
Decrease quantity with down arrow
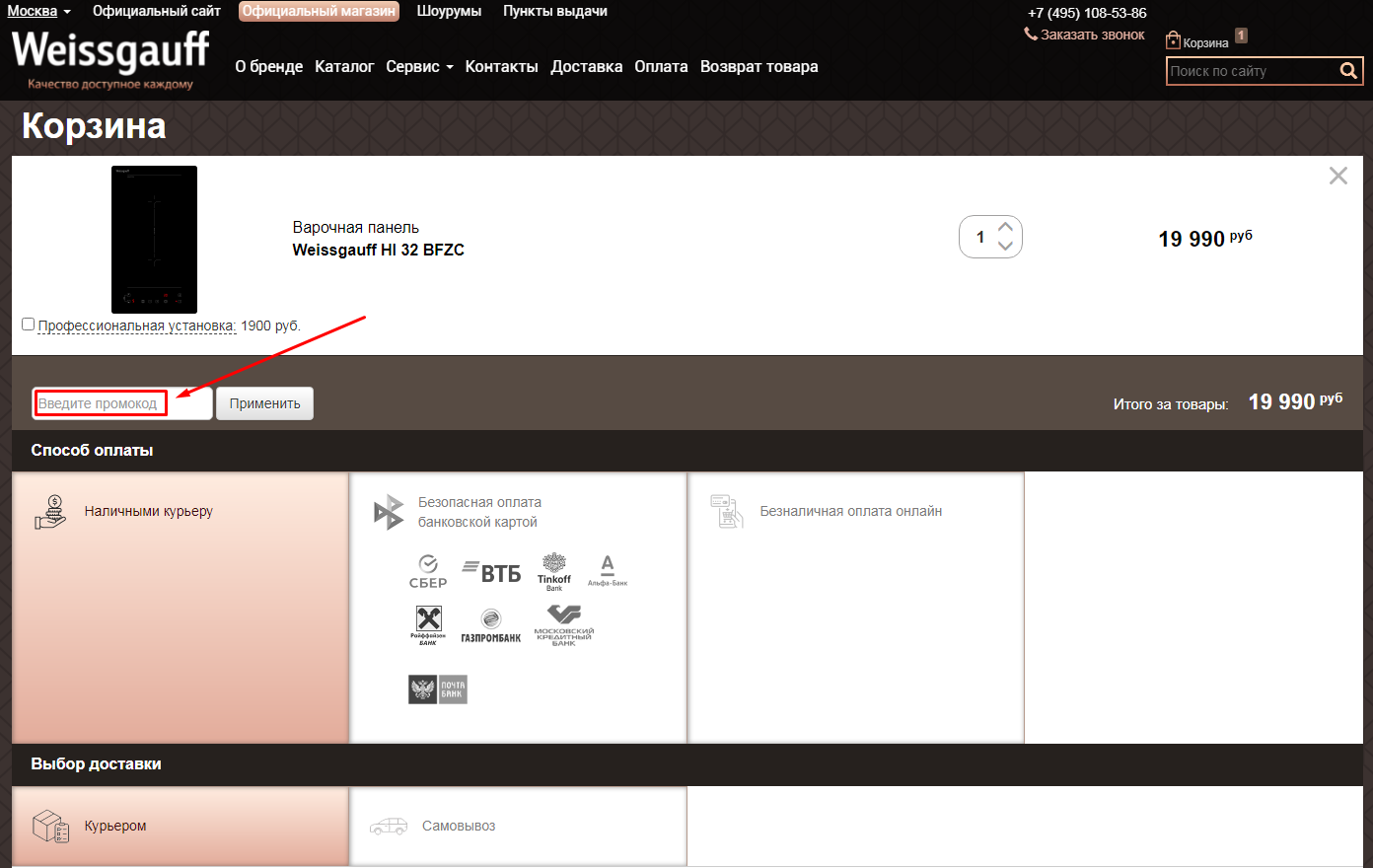[1006, 247]
